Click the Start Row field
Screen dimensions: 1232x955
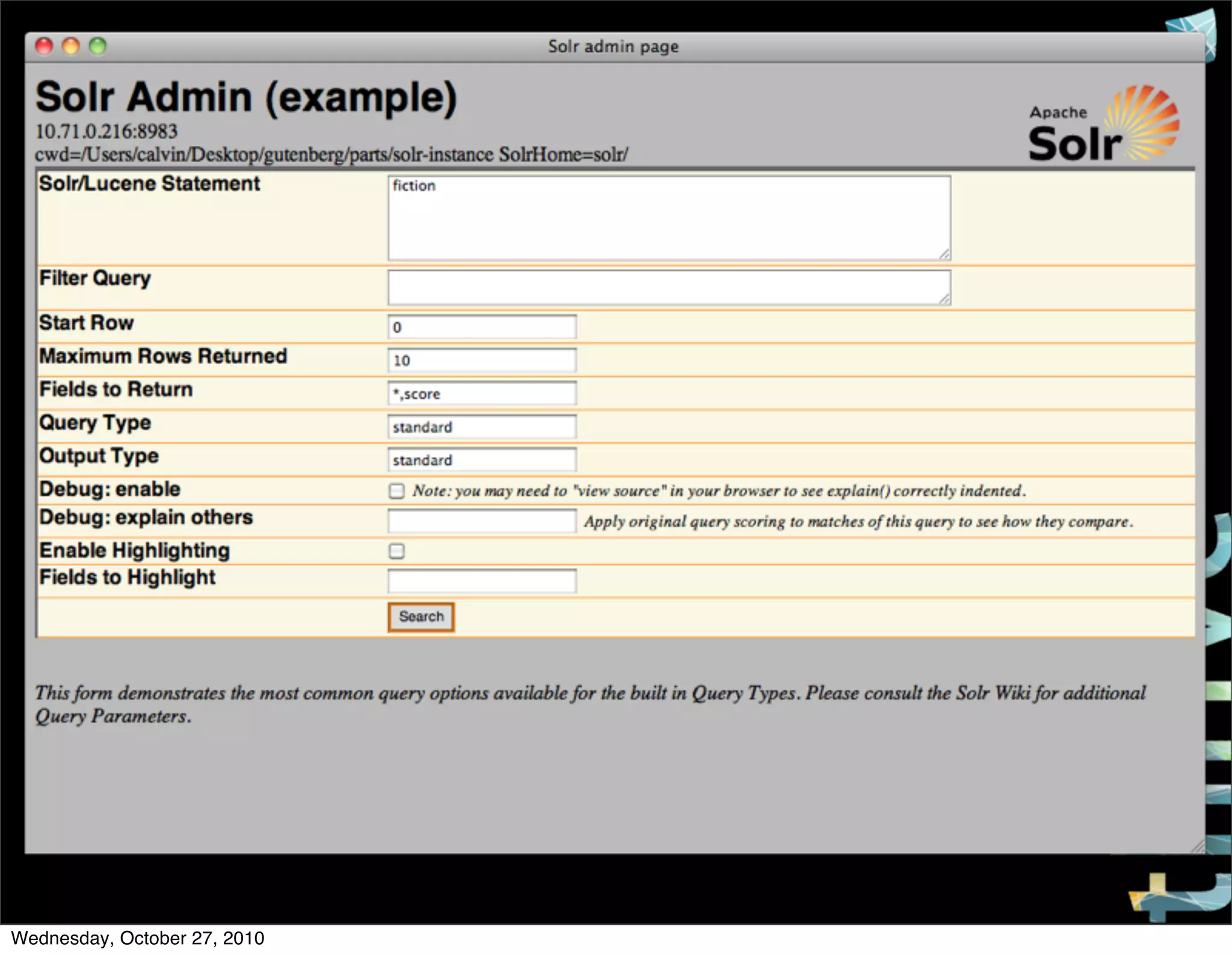pyautogui.click(x=482, y=327)
